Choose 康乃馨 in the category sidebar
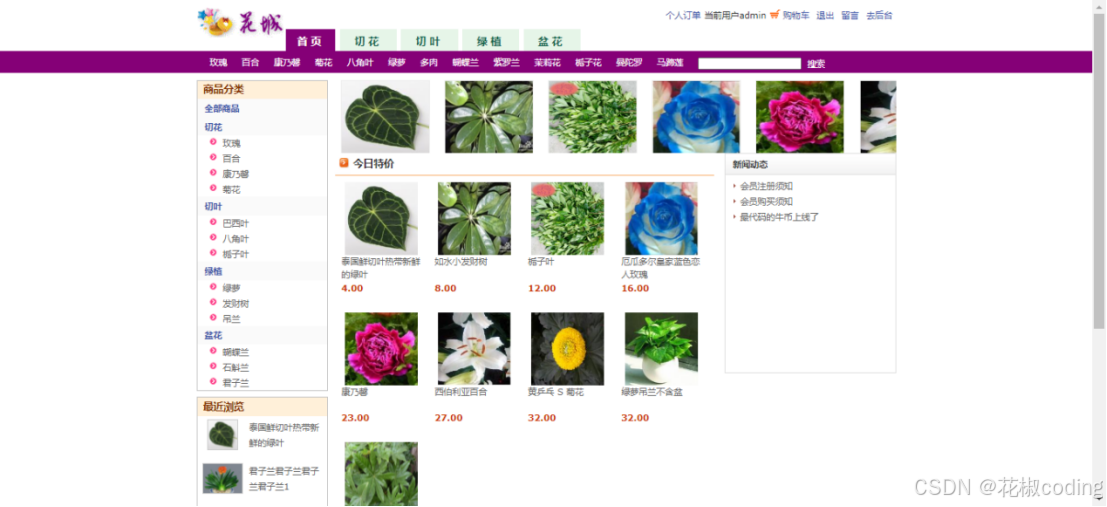Image resolution: width=1107 pixels, height=507 pixels. (x=236, y=174)
